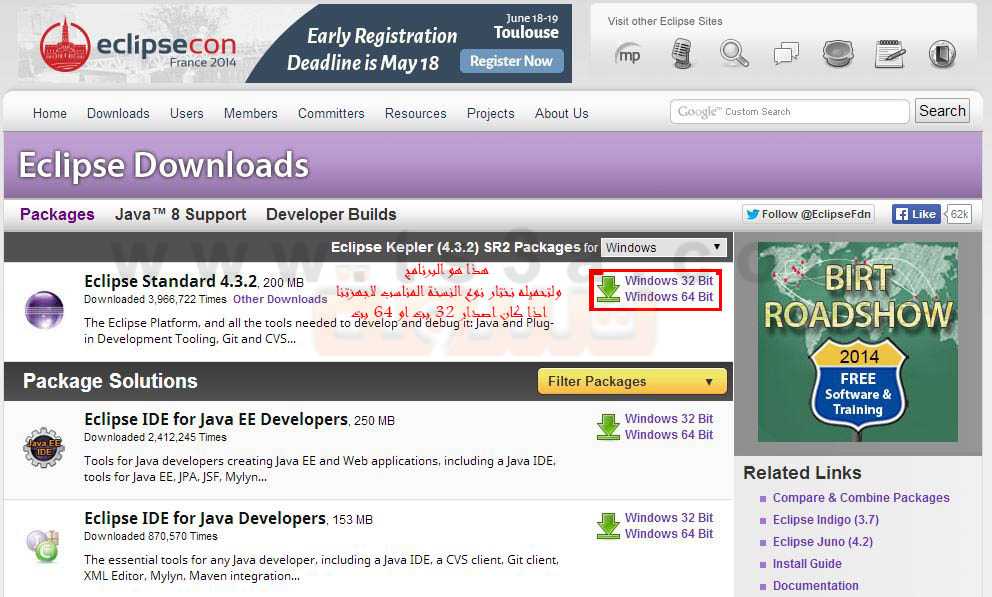Download Java EE Developers Windows 32 Bit
The width and height of the screenshot is (992, 597).
(669, 419)
